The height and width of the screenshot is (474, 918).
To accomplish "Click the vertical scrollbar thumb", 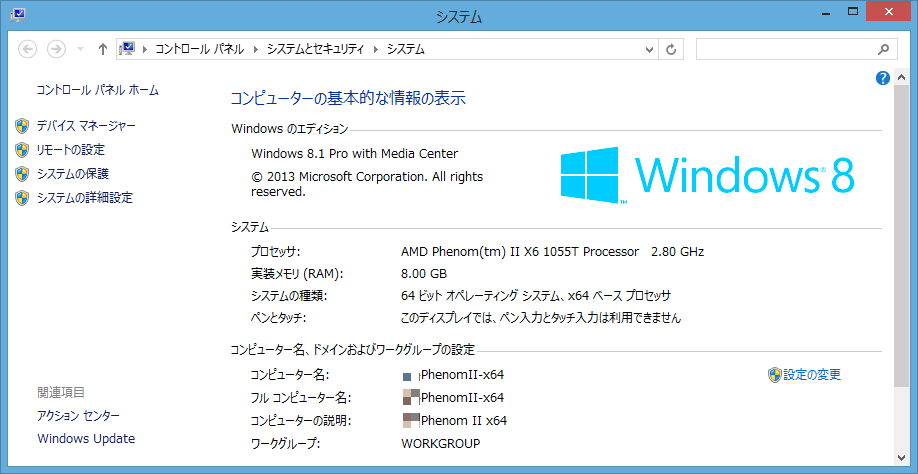I will (902, 234).
